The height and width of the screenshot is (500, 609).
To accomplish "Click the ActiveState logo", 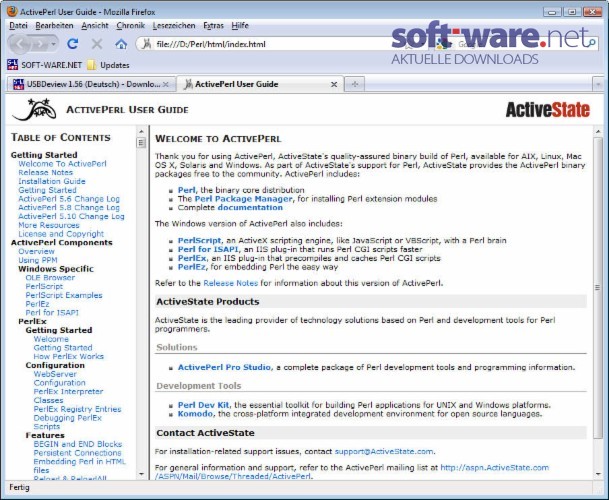I will 548,110.
